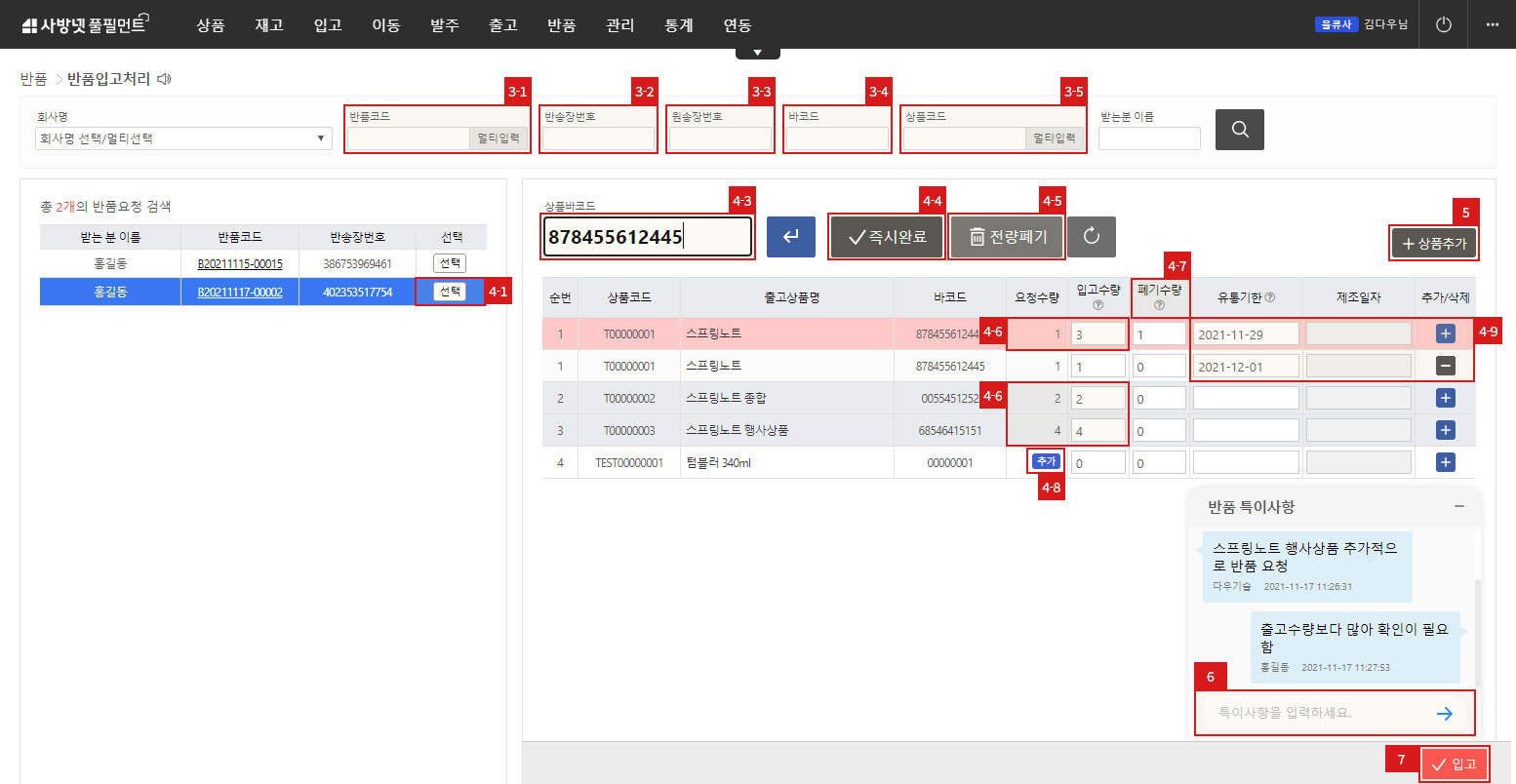The image size is (1516, 784).
Task: Open return code link B20211115-00015
Action: tap(239, 263)
